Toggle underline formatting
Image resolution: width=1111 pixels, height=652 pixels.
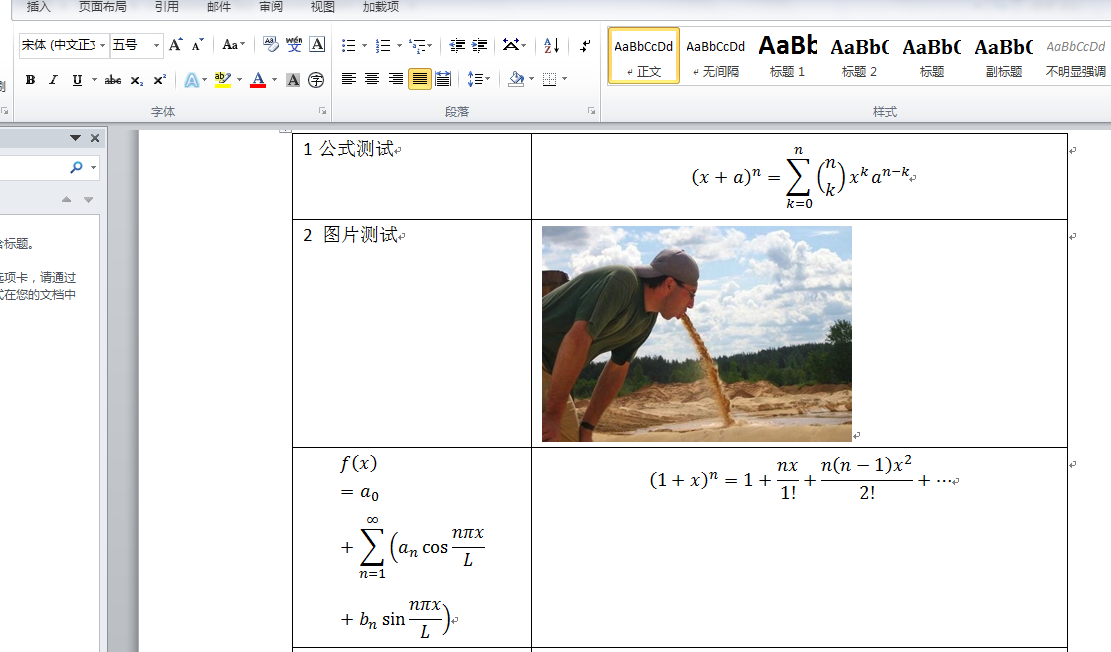pos(77,80)
